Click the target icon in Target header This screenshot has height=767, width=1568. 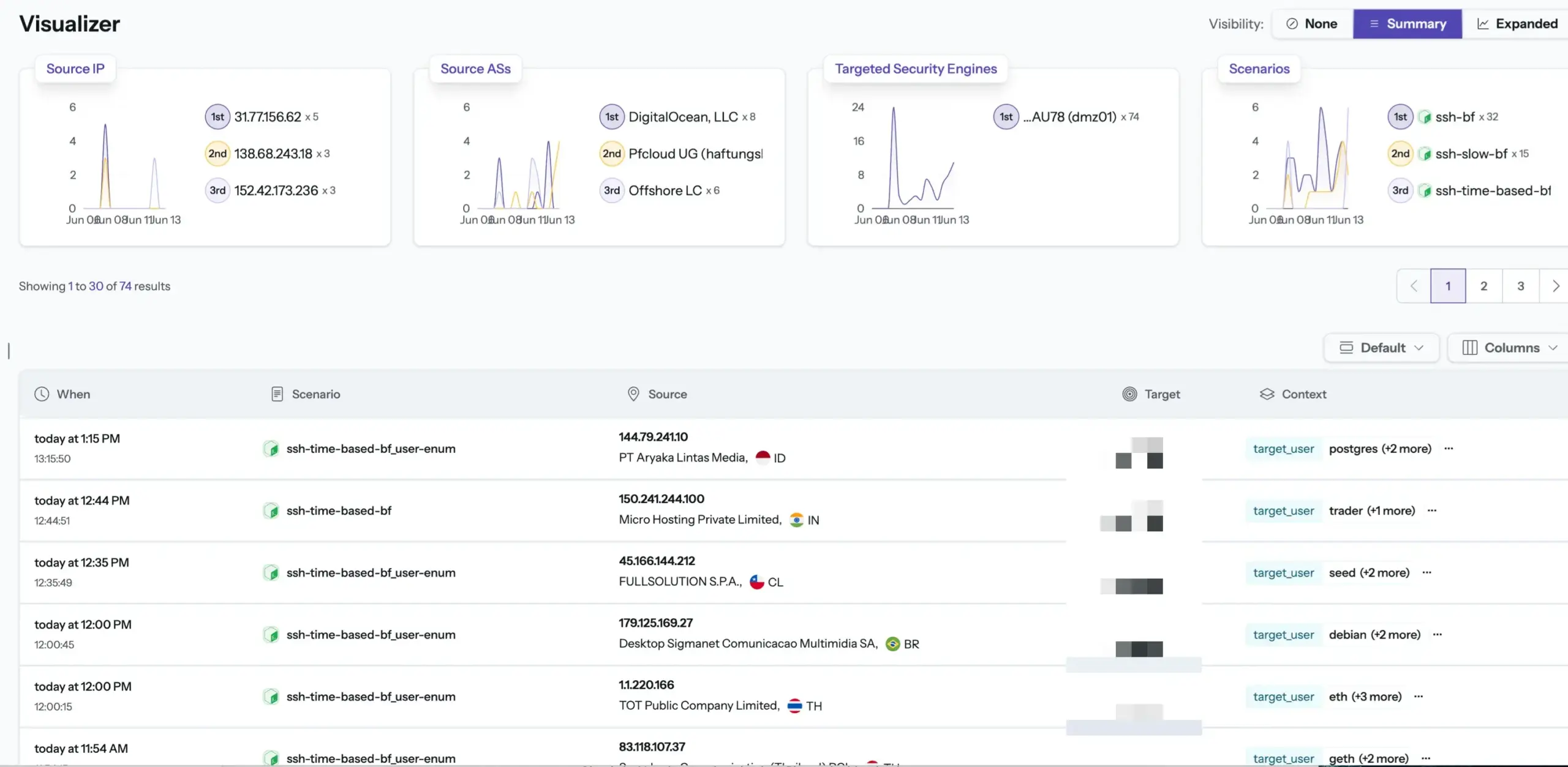point(1129,394)
